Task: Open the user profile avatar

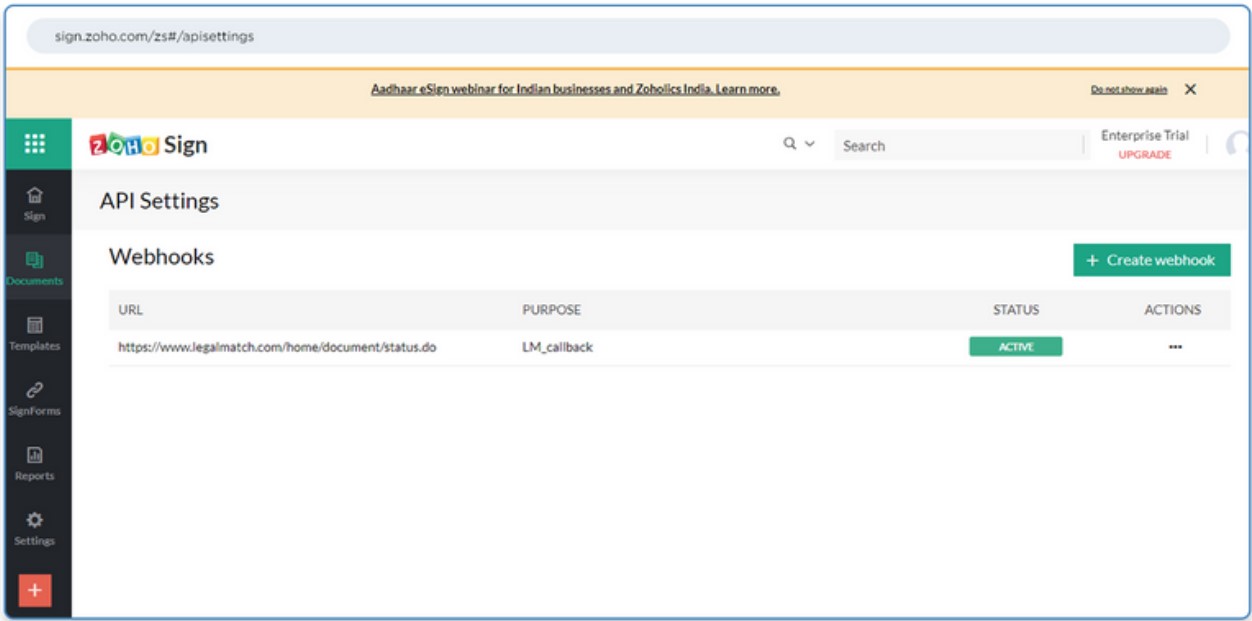Action: point(1238,145)
